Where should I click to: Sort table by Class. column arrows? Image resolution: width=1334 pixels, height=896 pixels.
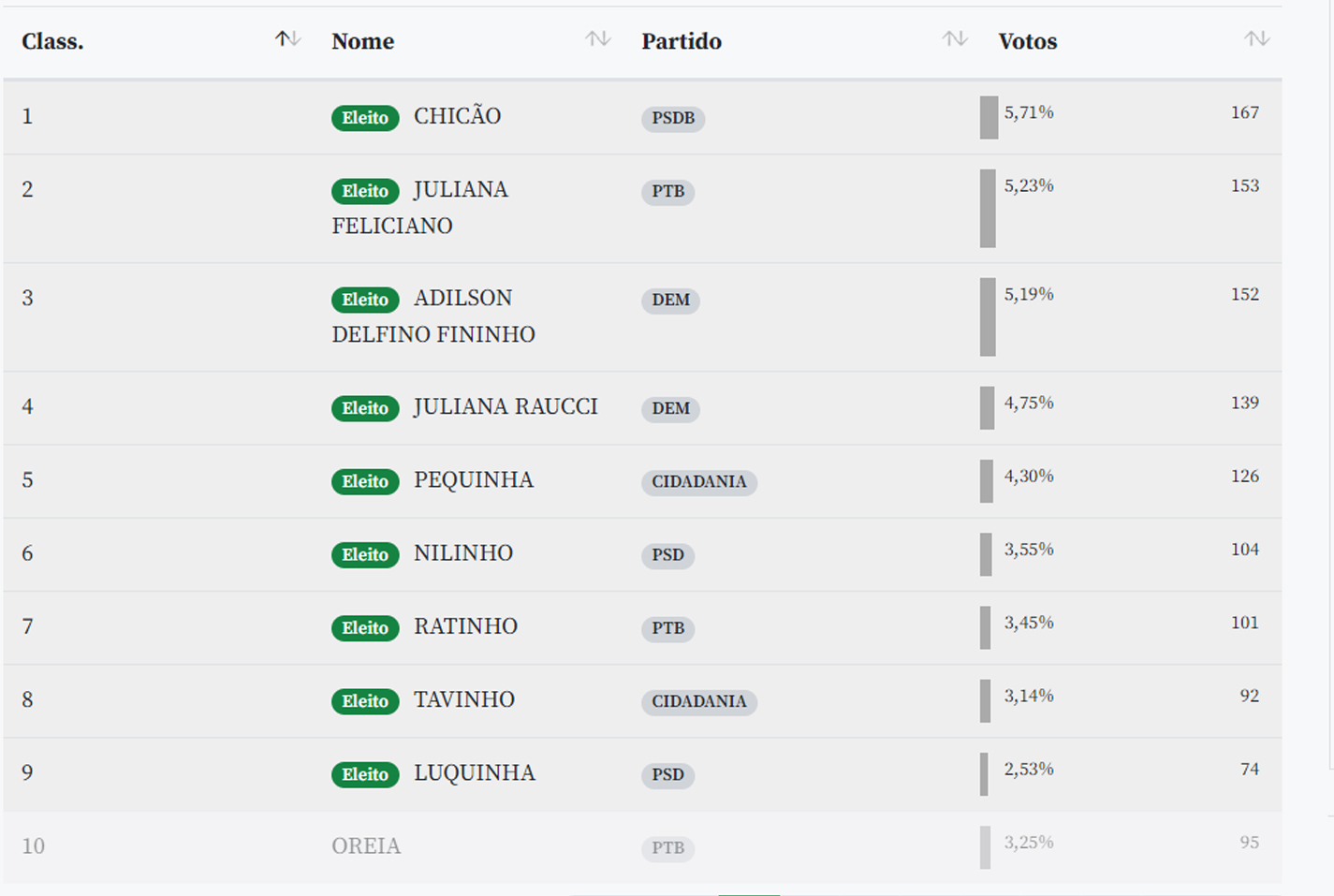pos(287,39)
